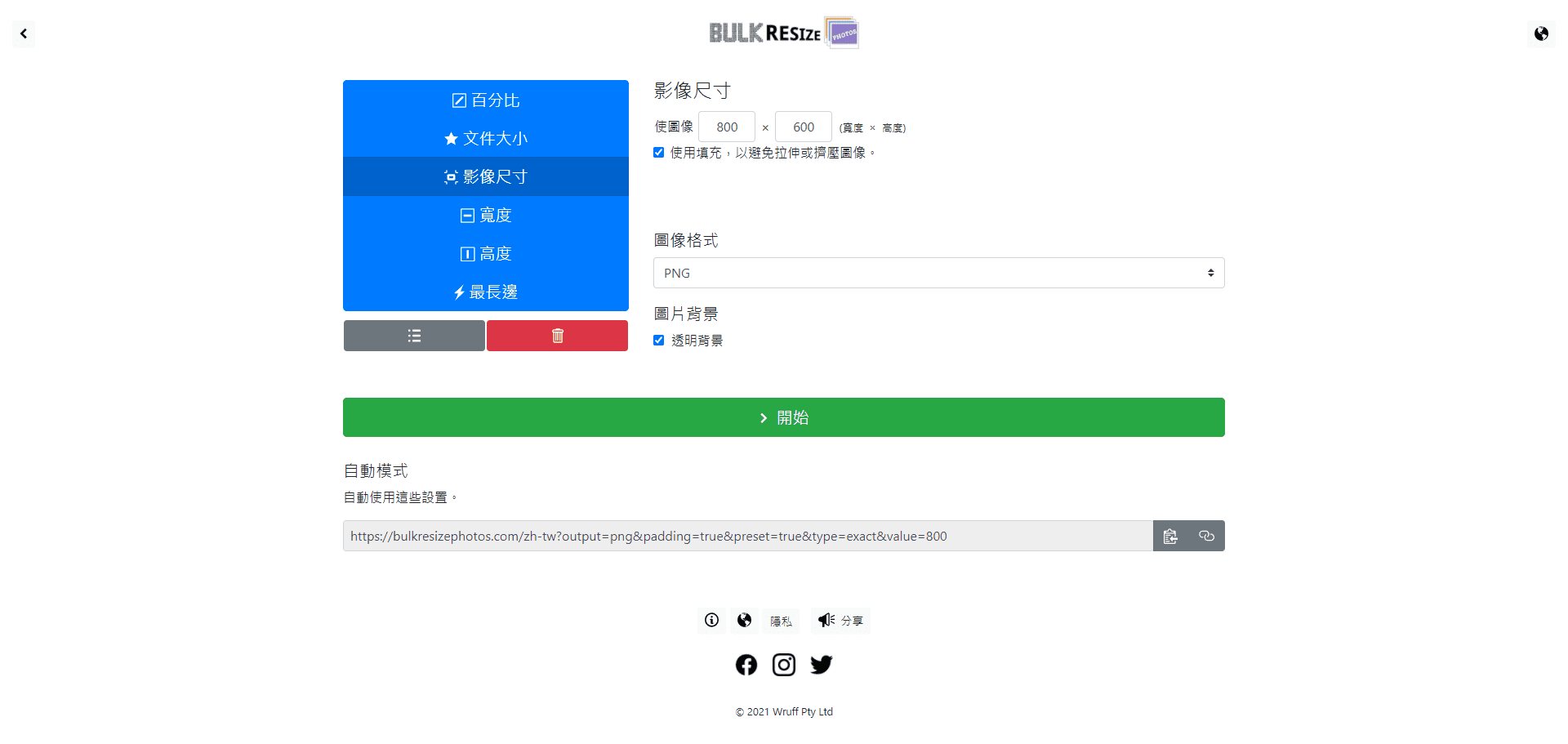Copy the auto mode URL to clipboard
The height and width of the screenshot is (744, 1568).
(1170, 536)
